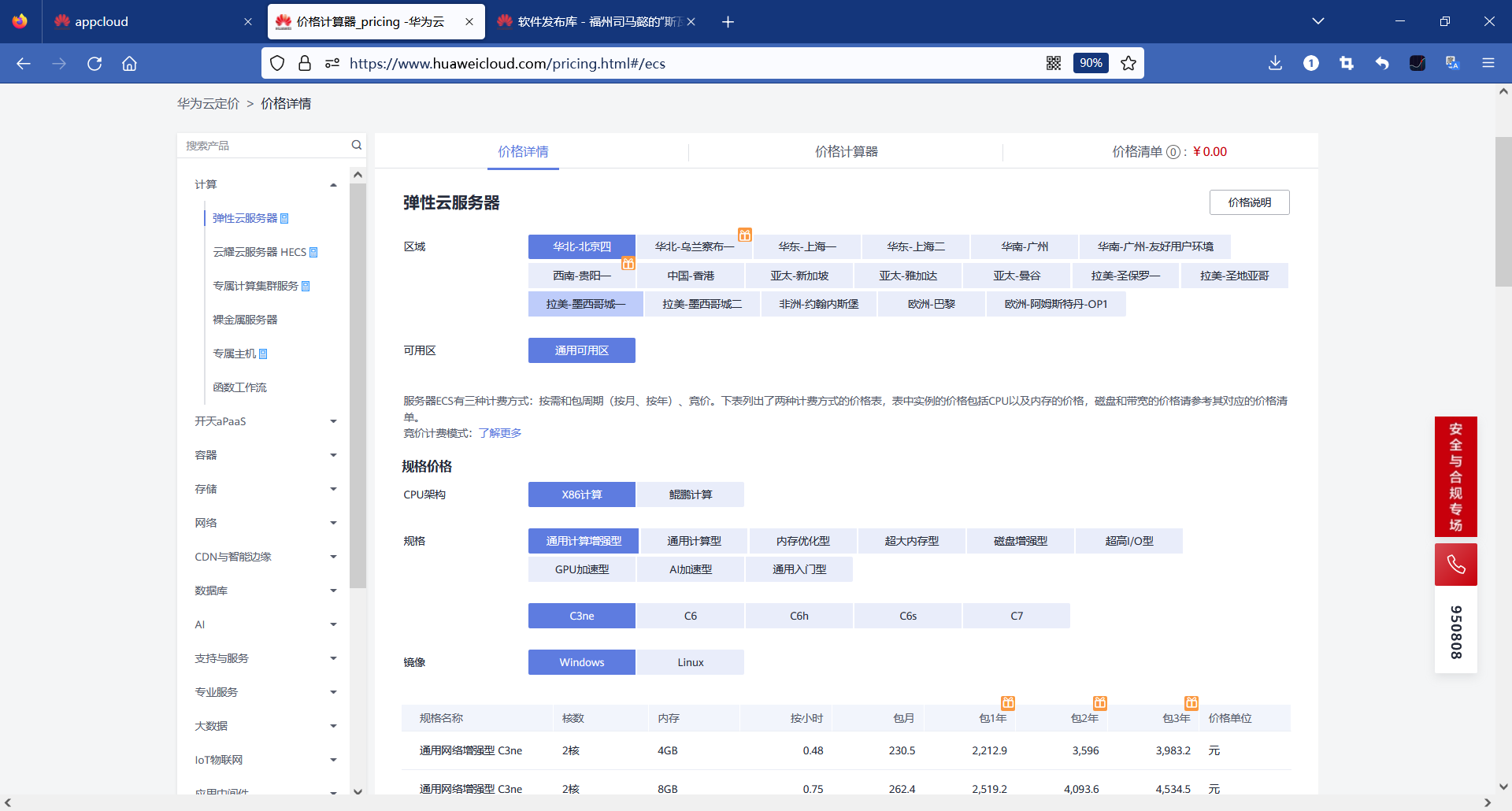Open the 安全与合规专场 side banner
Viewport: 1512px width, 811px height.
pyautogui.click(x=1456, y=477)
